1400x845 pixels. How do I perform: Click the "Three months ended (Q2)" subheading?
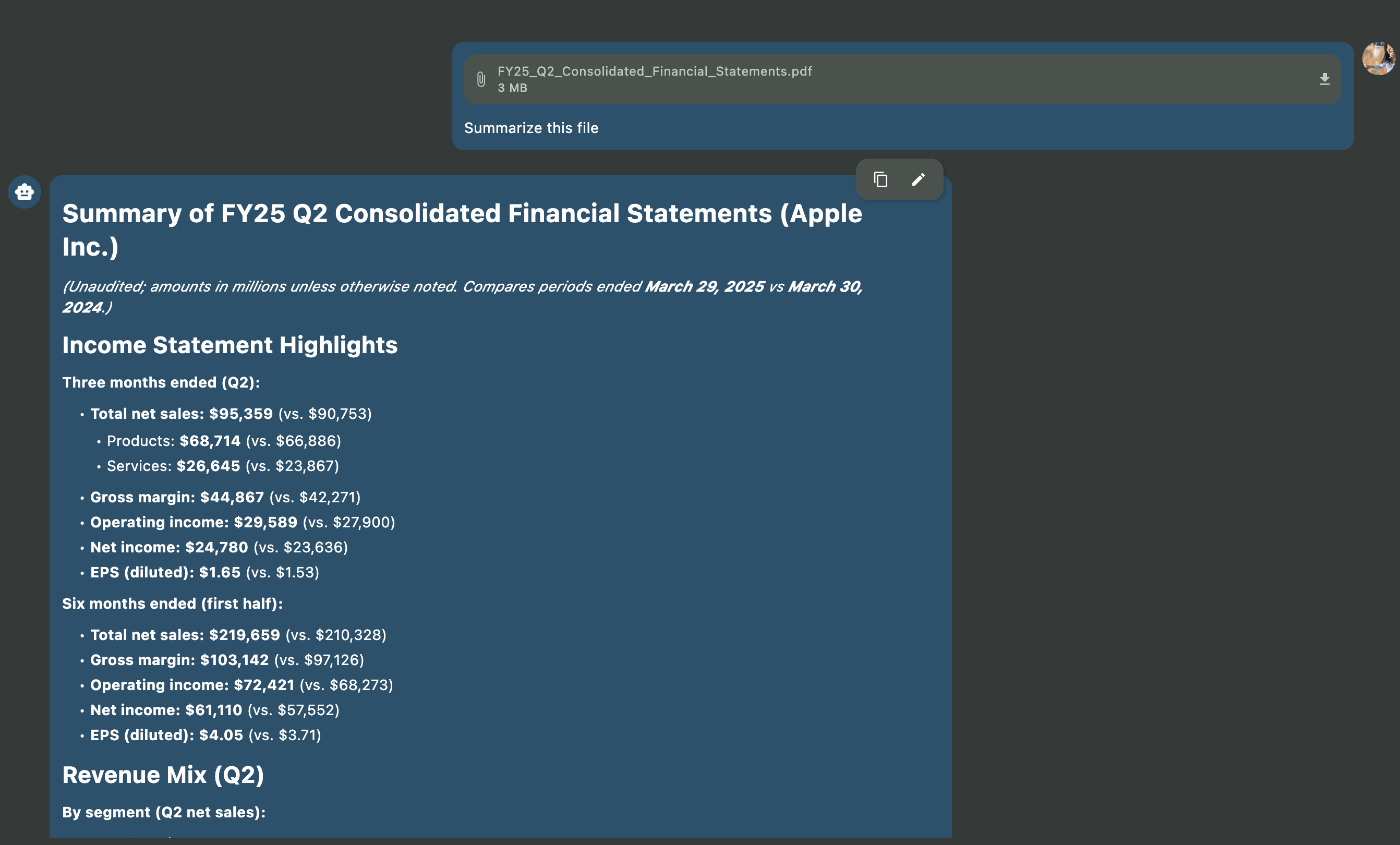pos(161,382)
